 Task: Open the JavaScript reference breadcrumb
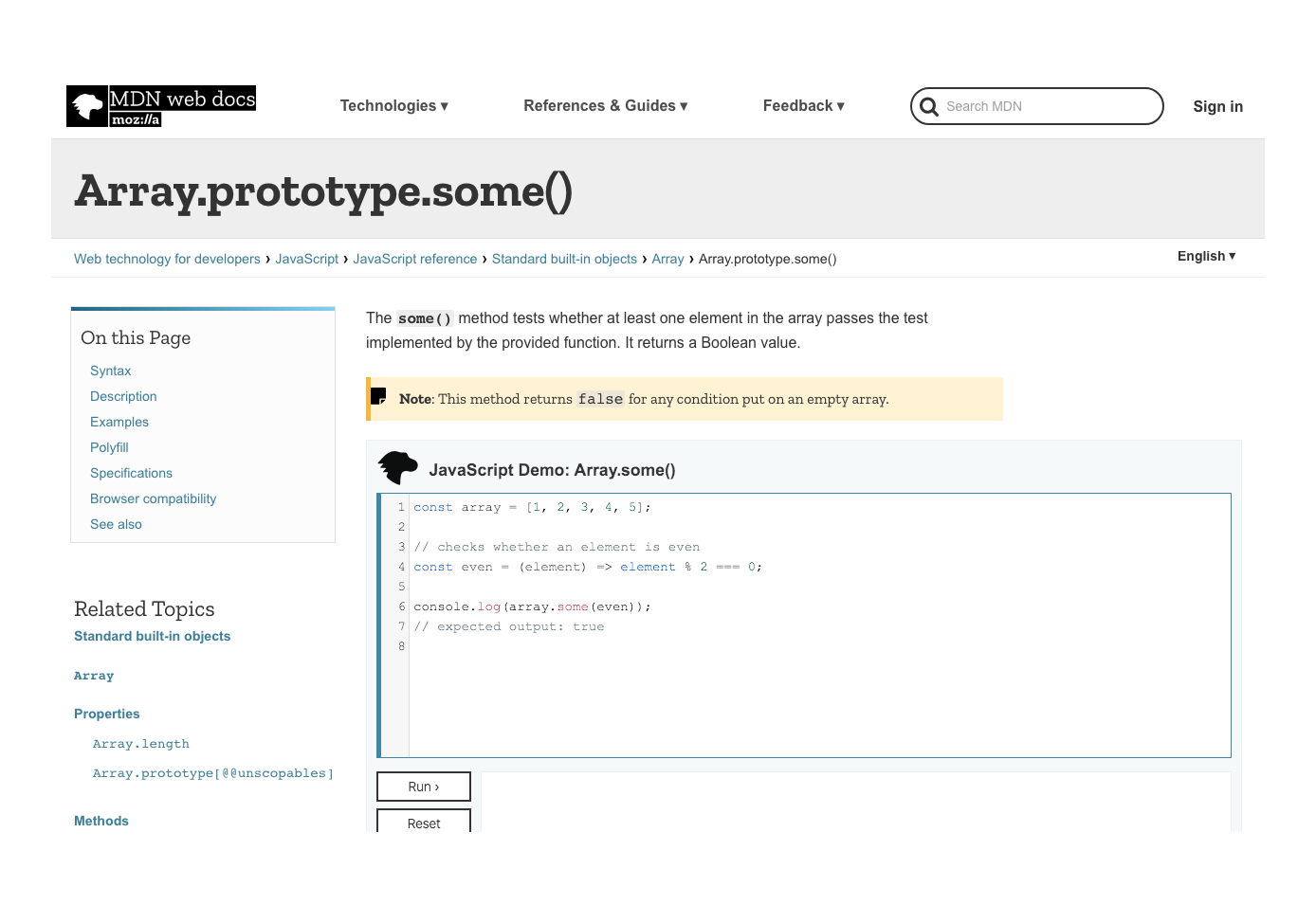415,259
